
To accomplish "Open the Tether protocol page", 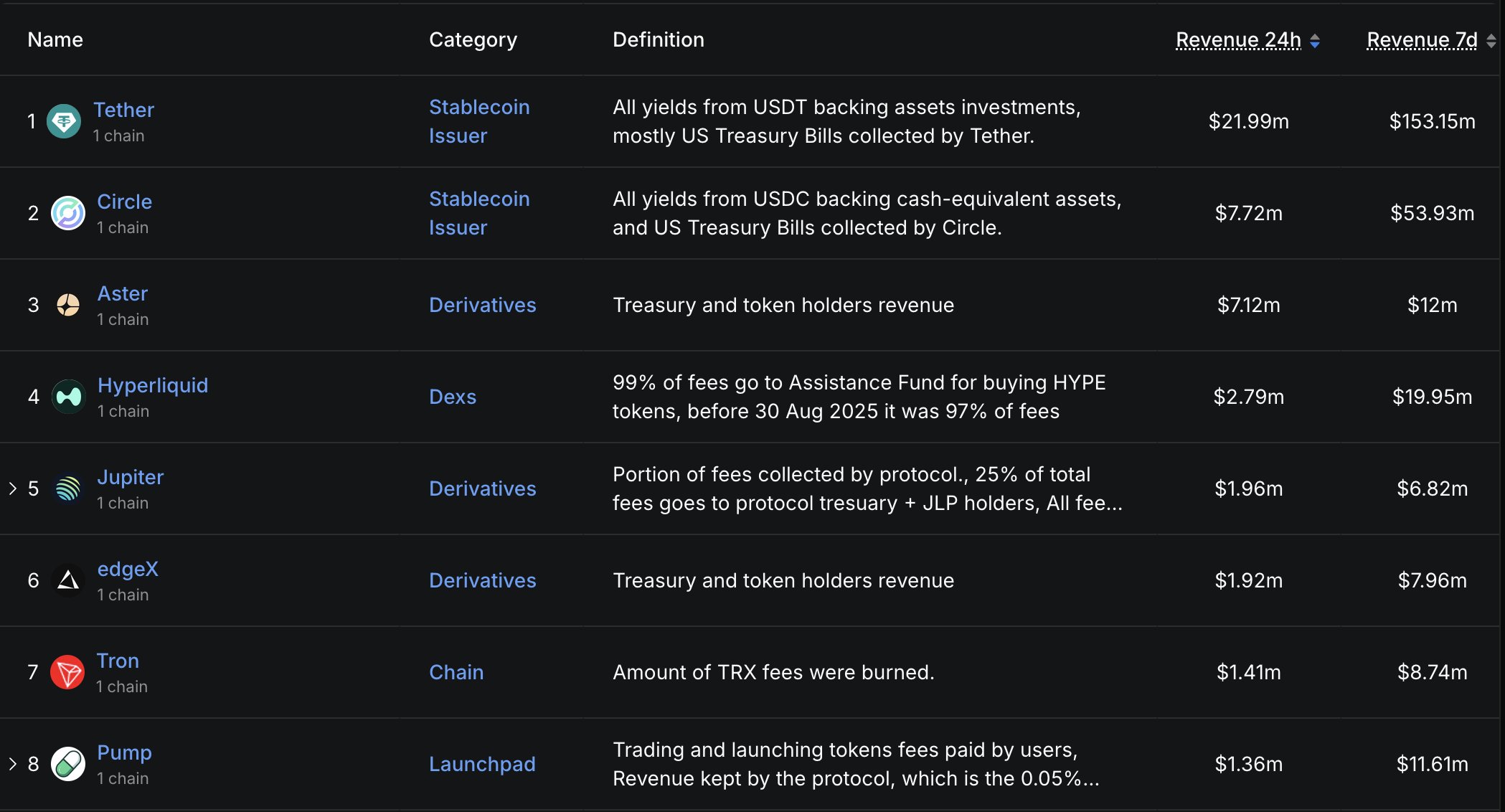I will pyautogui.click(x=123, y=110).
